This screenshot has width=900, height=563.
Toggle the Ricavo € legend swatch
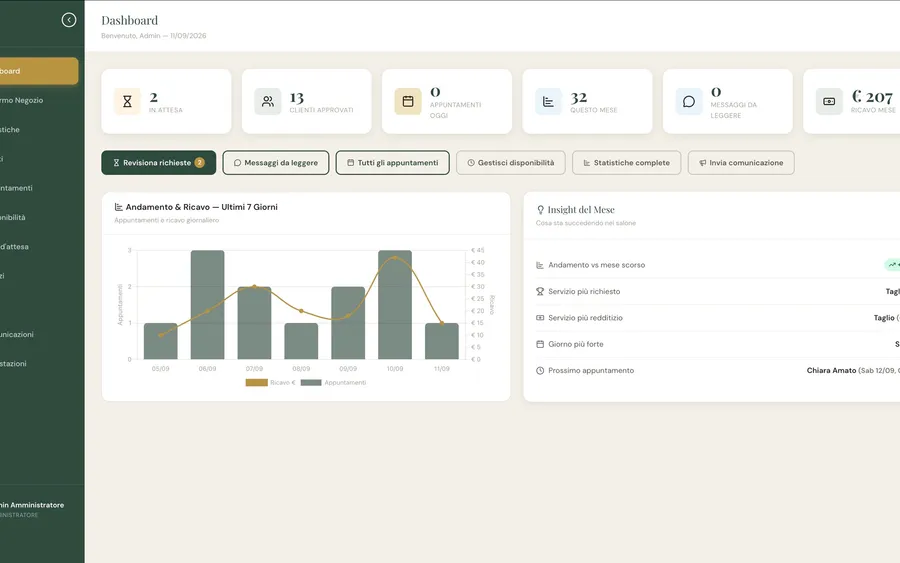(x=257, y=383)
